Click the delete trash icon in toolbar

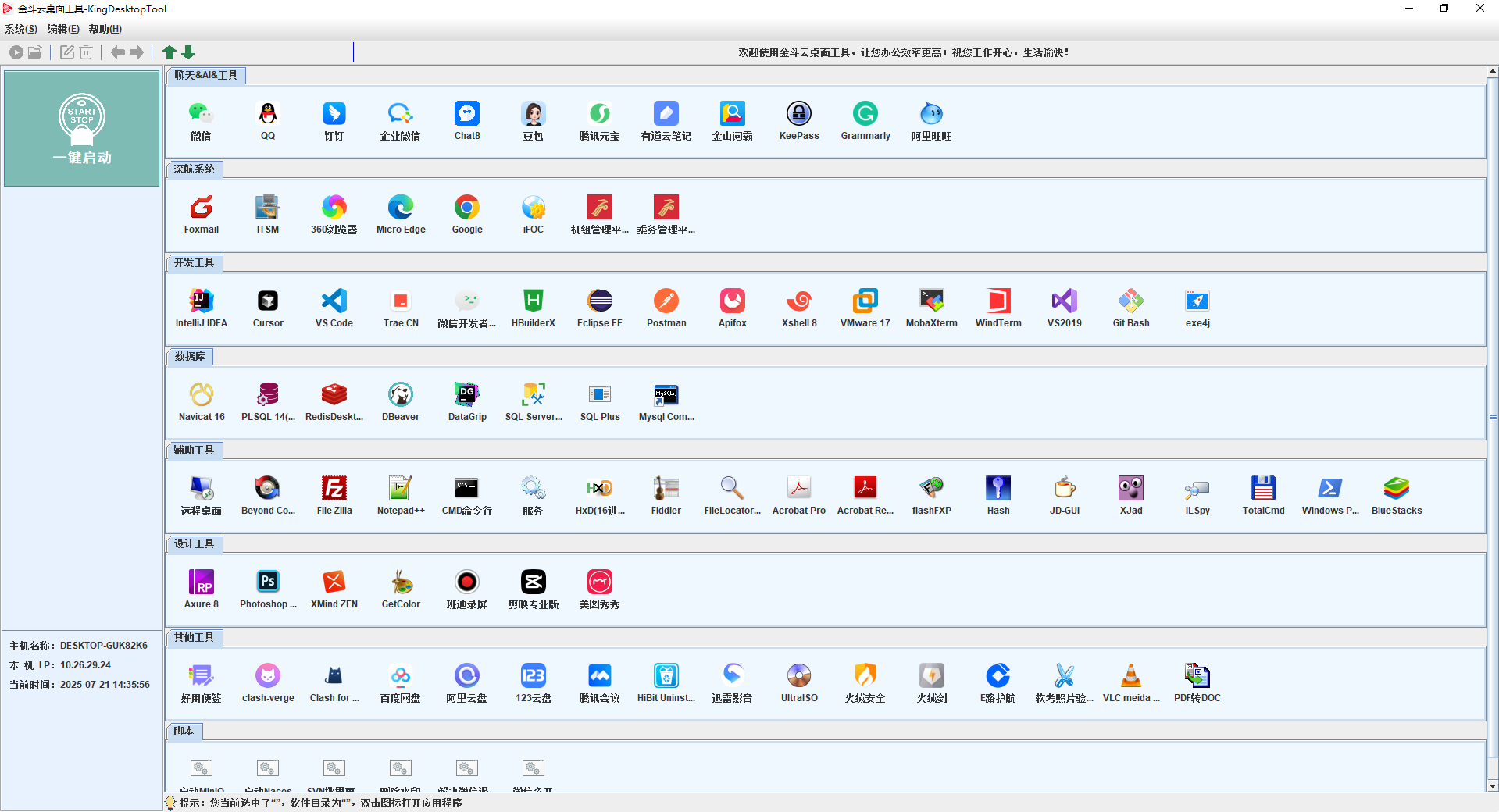(x=86, y=52)
